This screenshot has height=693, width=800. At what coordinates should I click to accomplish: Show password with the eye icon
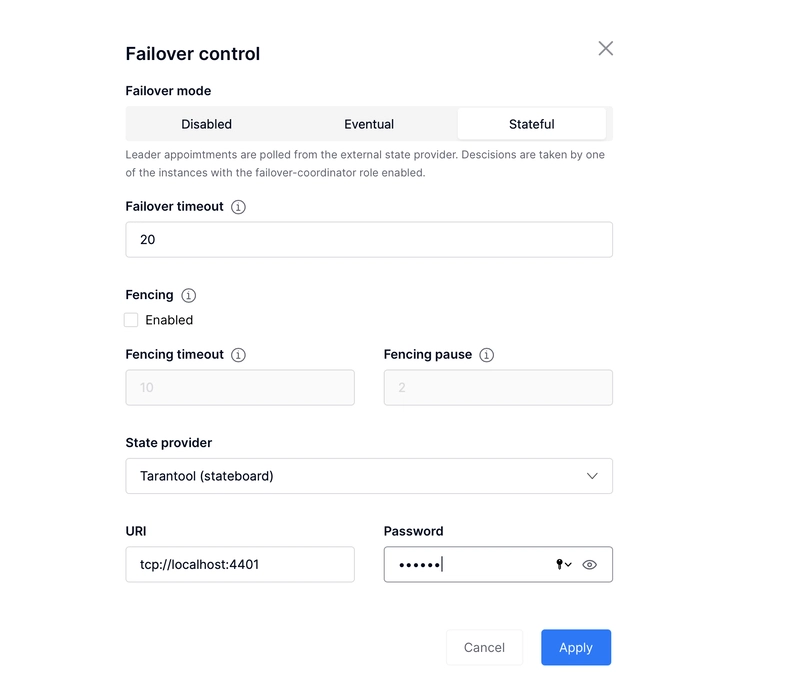[590, 565]
